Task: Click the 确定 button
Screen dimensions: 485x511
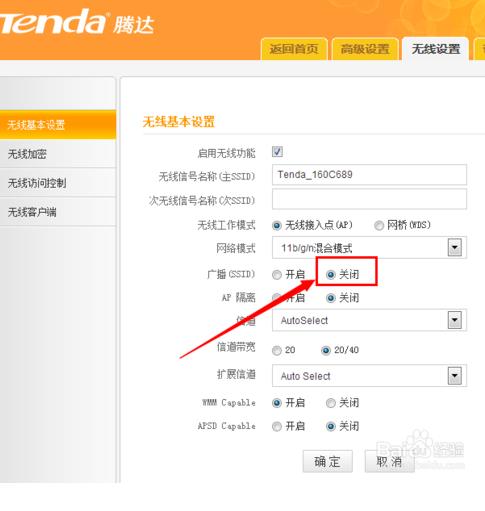Action: point(327,461)
